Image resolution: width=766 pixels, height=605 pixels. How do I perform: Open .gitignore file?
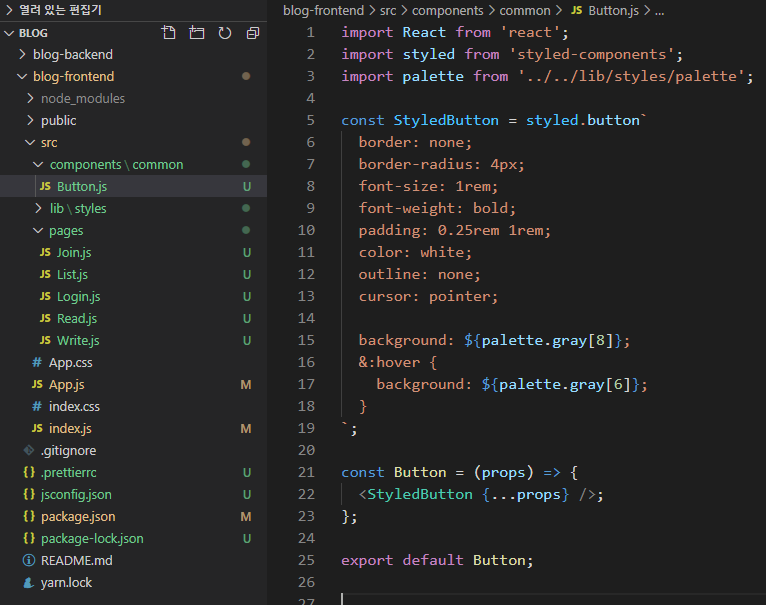pyautogui.click(x=133, y=450)
